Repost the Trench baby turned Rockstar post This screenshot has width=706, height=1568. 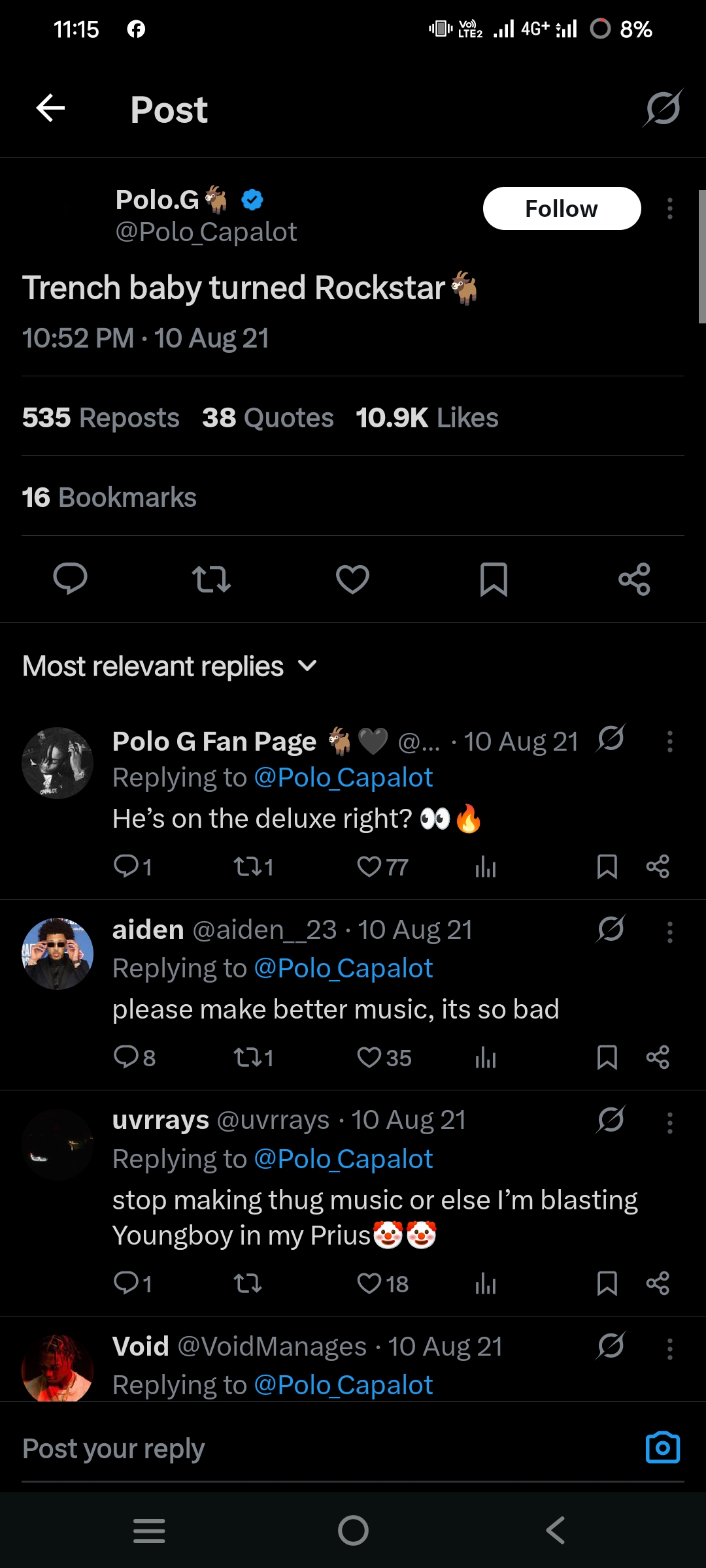point(211,579)
